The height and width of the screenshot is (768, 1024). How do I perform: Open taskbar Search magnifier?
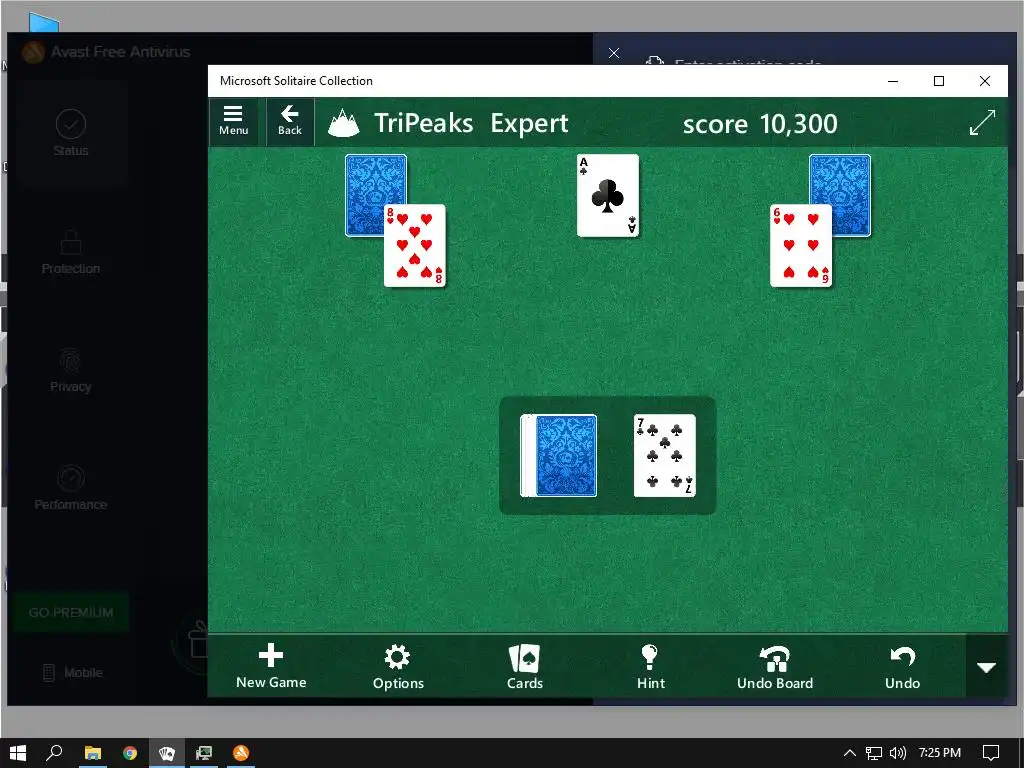click(x=54, y=753)
